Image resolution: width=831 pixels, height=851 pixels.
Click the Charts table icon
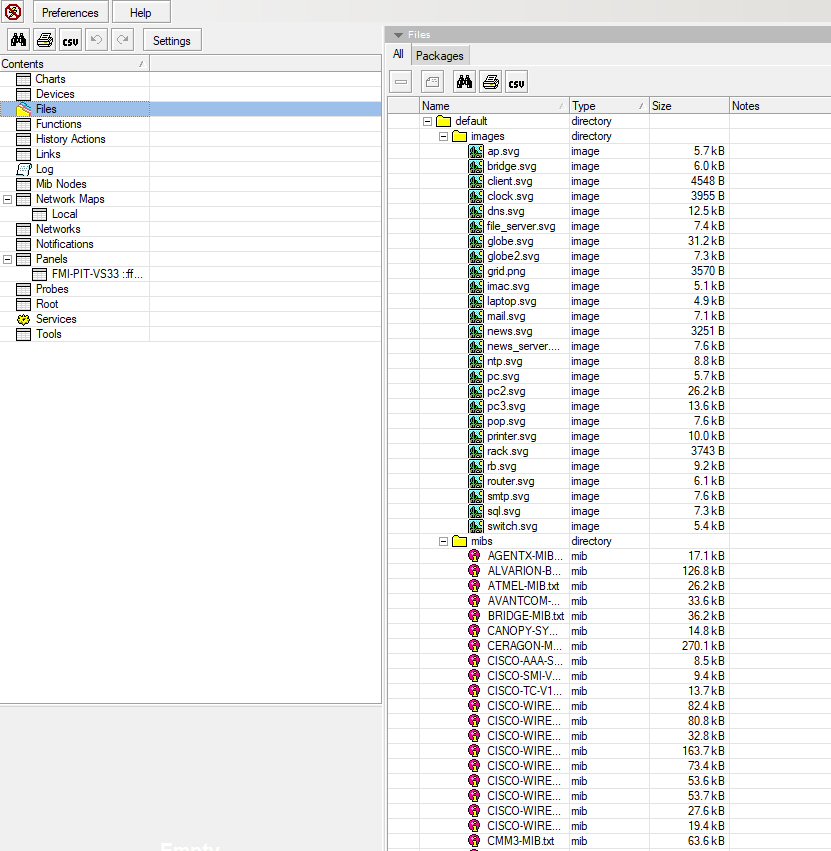(23, 79)
